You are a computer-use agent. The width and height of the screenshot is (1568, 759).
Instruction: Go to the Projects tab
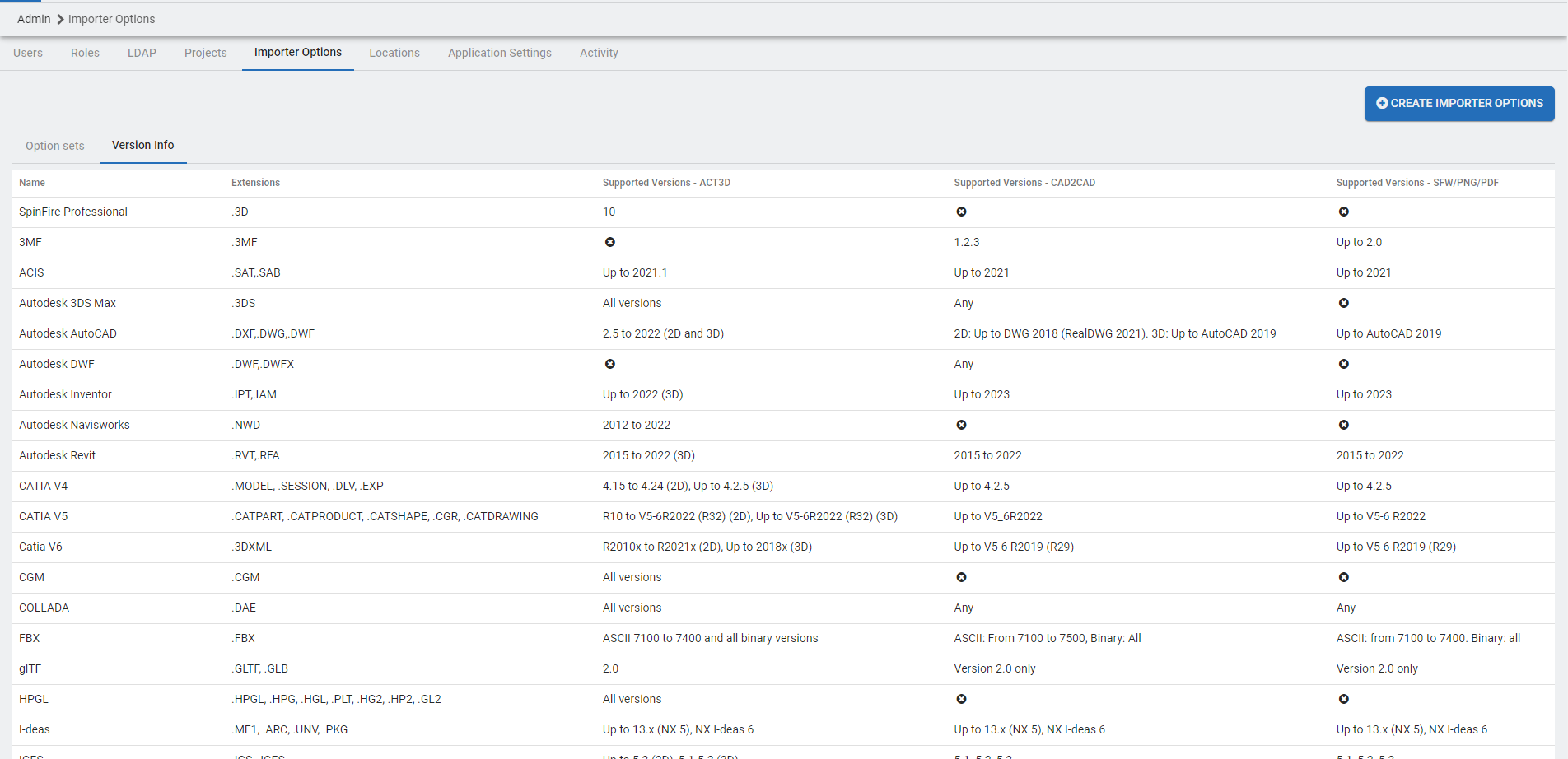[206, 53]
